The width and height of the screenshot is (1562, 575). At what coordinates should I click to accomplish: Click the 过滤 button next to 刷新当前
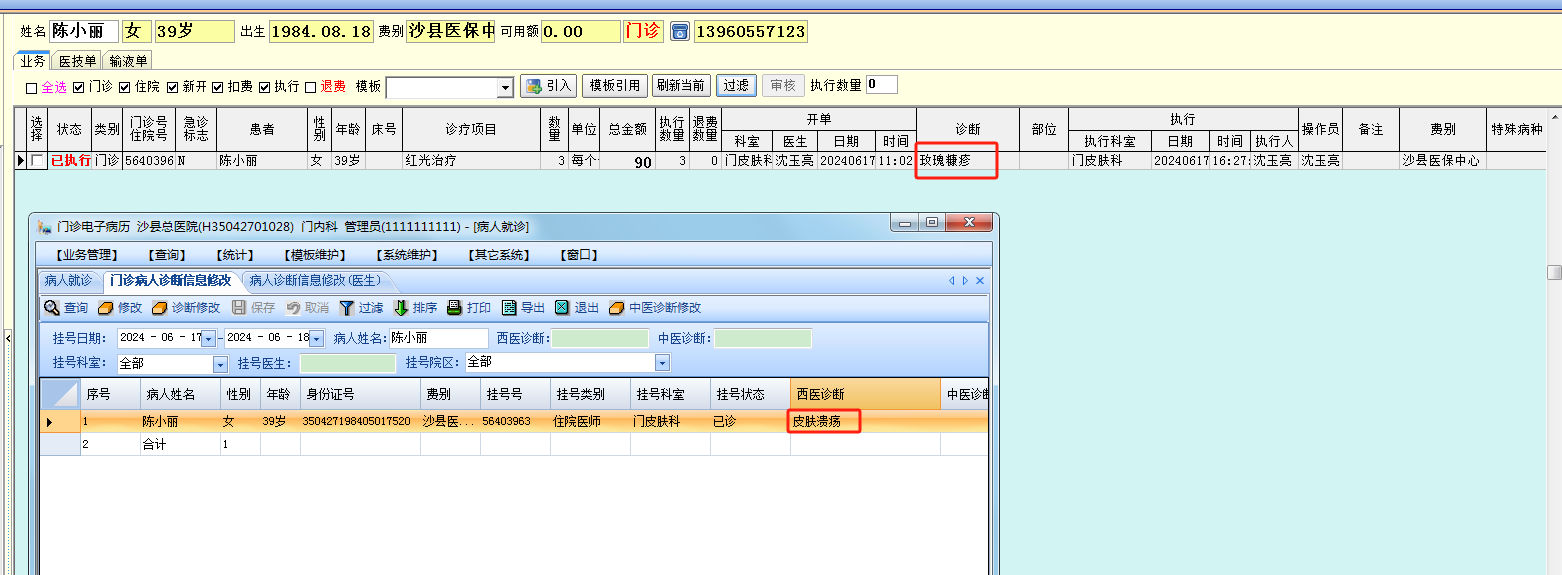[x=736, y=86]
